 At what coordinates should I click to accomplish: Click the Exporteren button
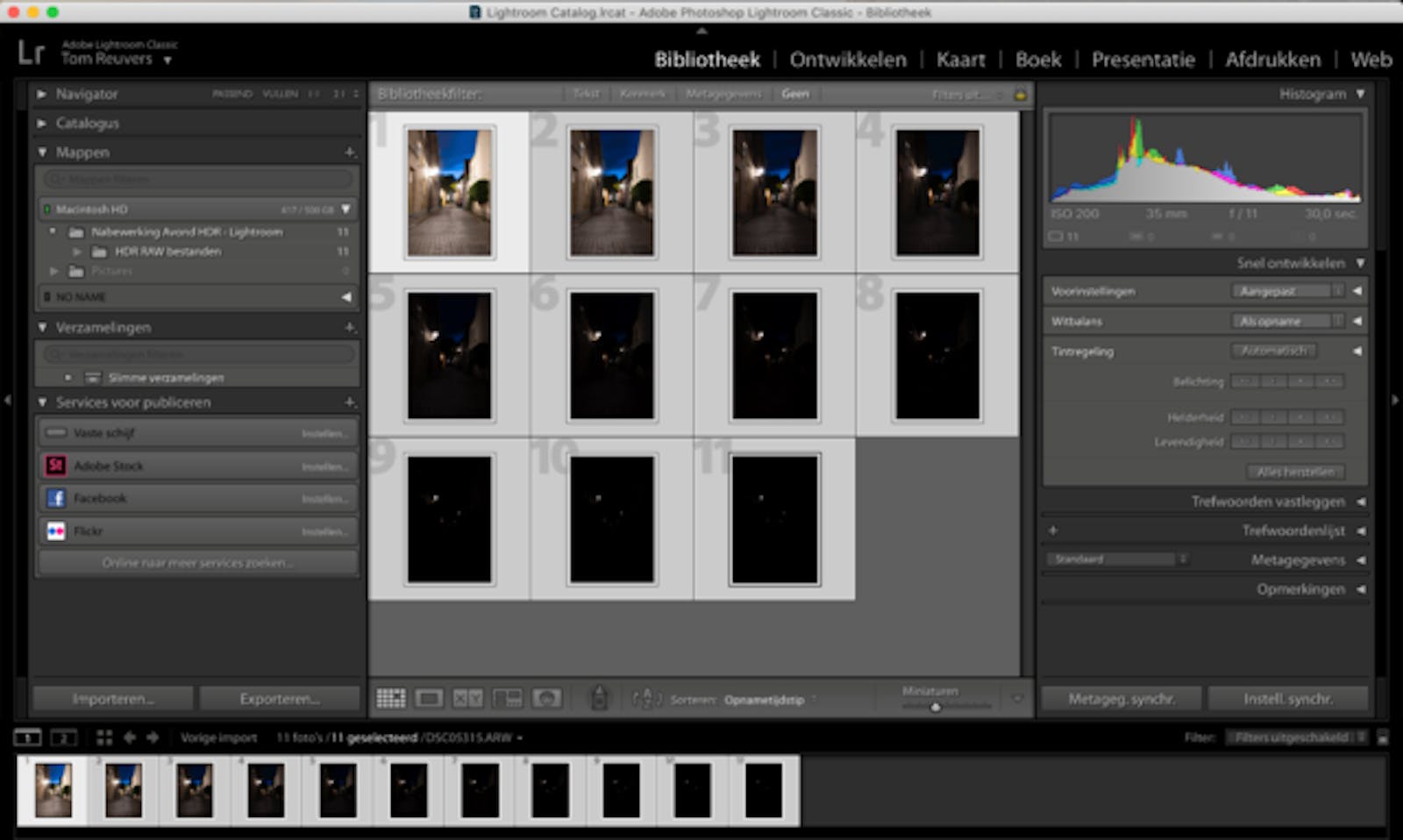click(x=280, y=699)
